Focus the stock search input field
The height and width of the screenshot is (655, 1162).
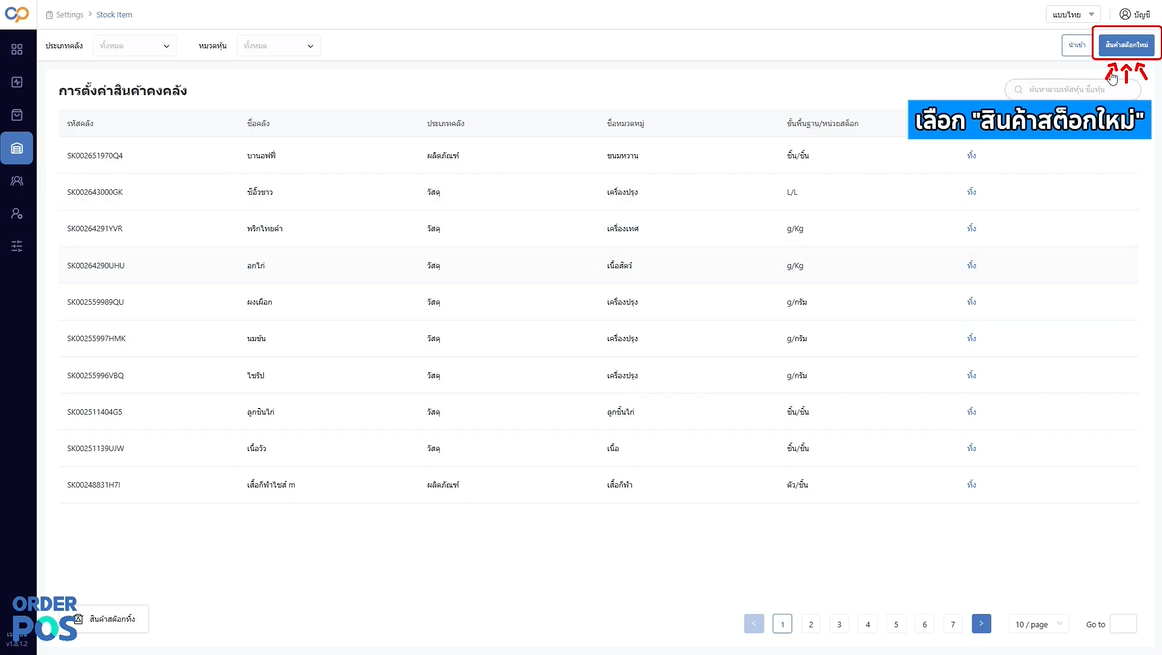pos(1073,90)
